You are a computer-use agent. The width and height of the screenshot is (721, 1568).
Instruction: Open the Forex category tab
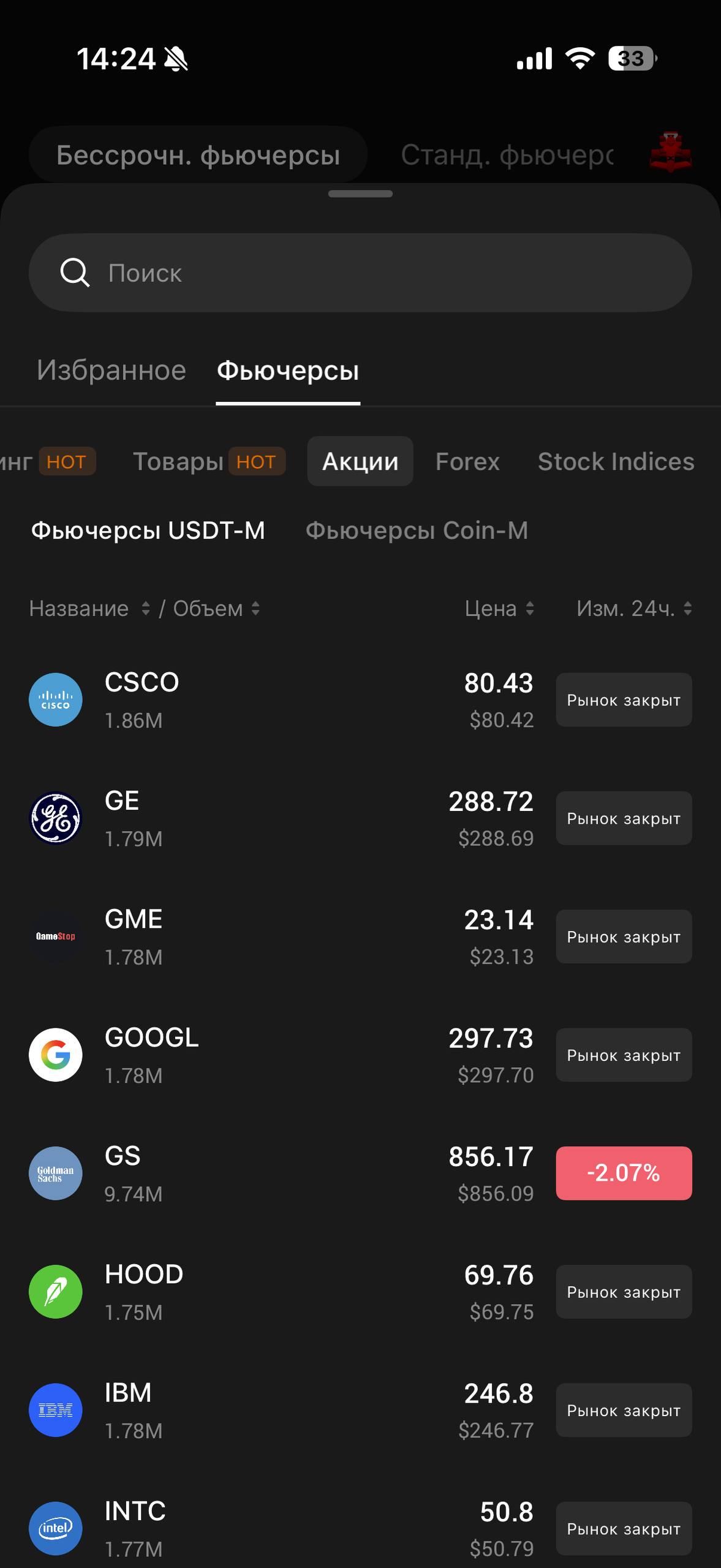(x=467, y=462)
